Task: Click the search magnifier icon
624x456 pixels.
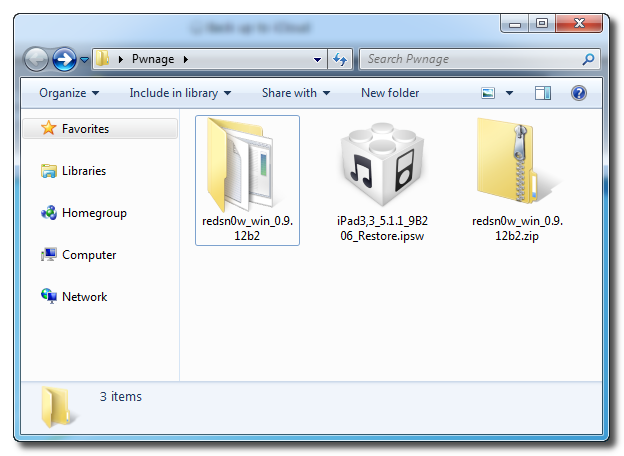Action: (588, 59)
